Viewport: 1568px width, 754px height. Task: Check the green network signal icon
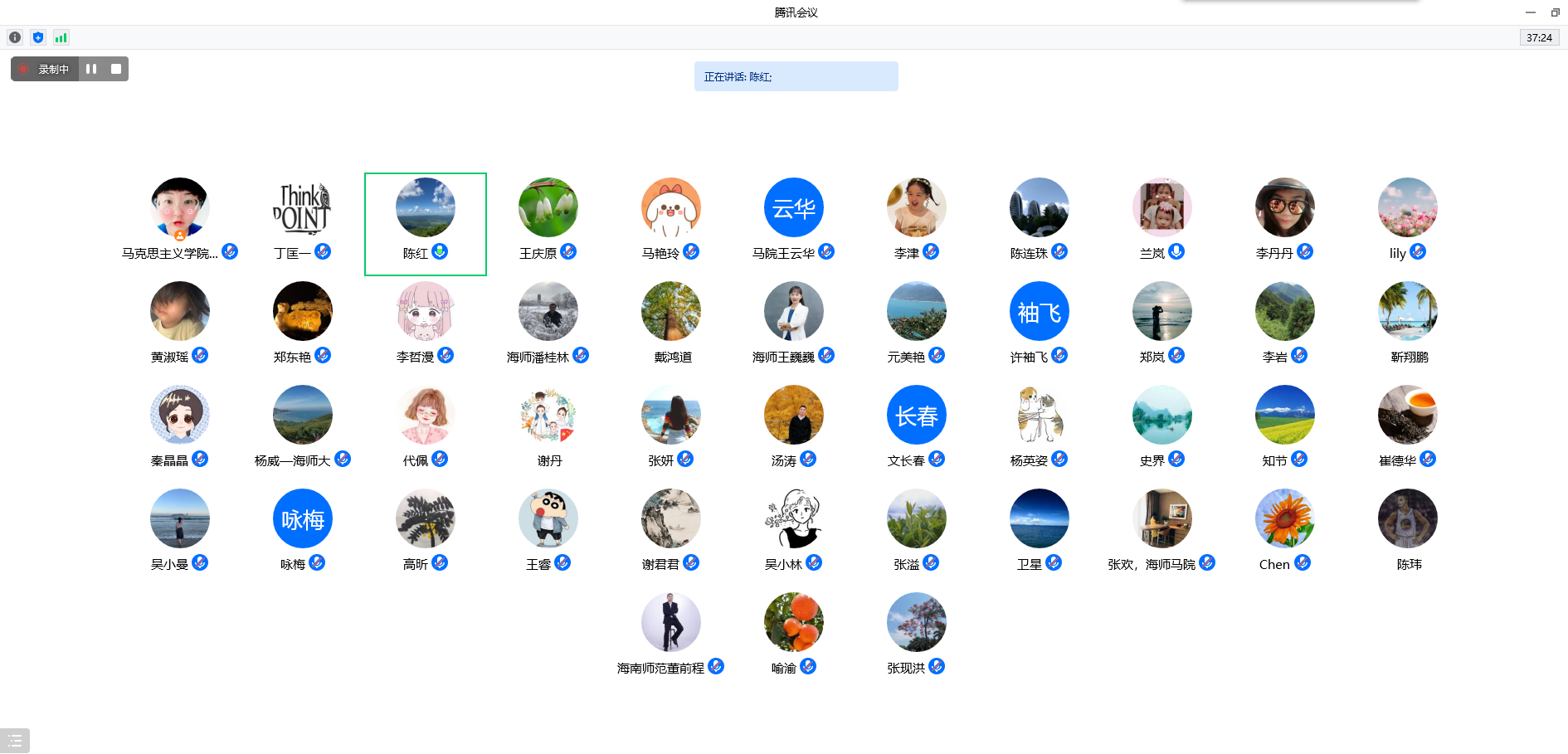pyautogui.click(x=61, y=37)
